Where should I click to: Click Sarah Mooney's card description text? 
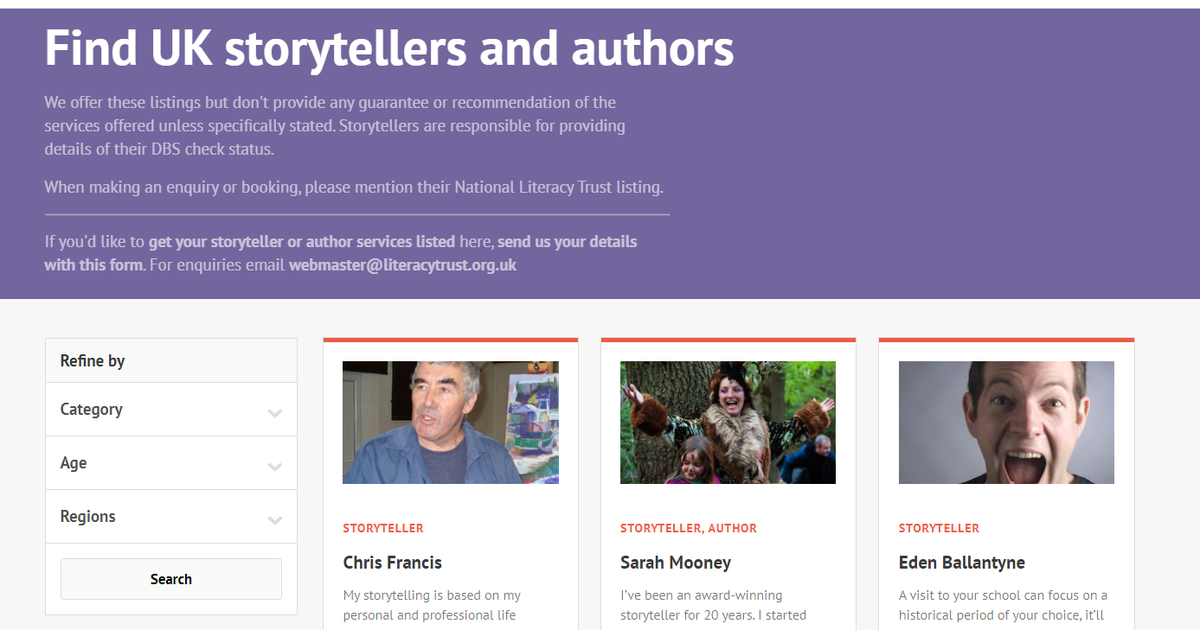[713, 605]
